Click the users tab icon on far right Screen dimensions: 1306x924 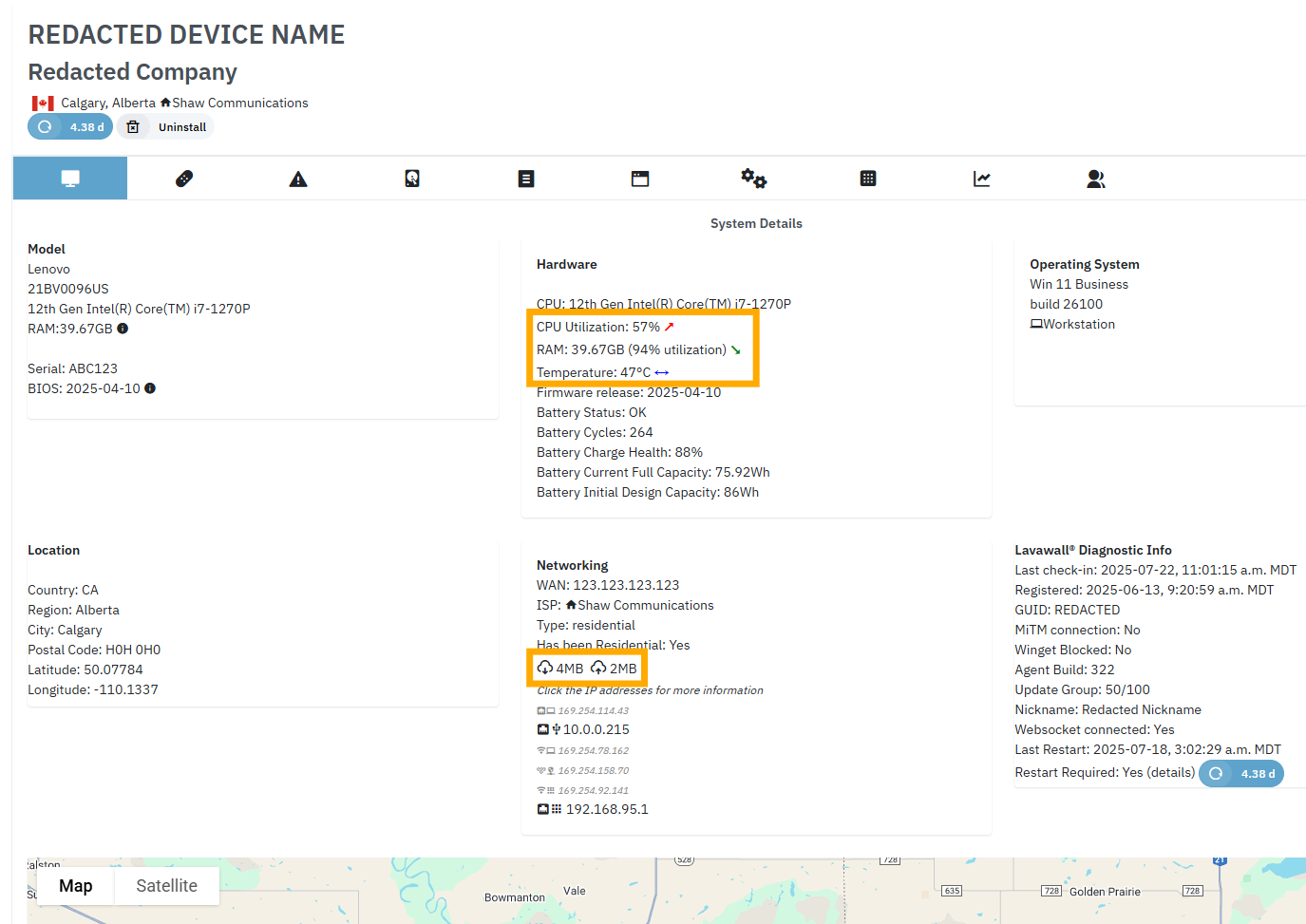click(1095, 178)
